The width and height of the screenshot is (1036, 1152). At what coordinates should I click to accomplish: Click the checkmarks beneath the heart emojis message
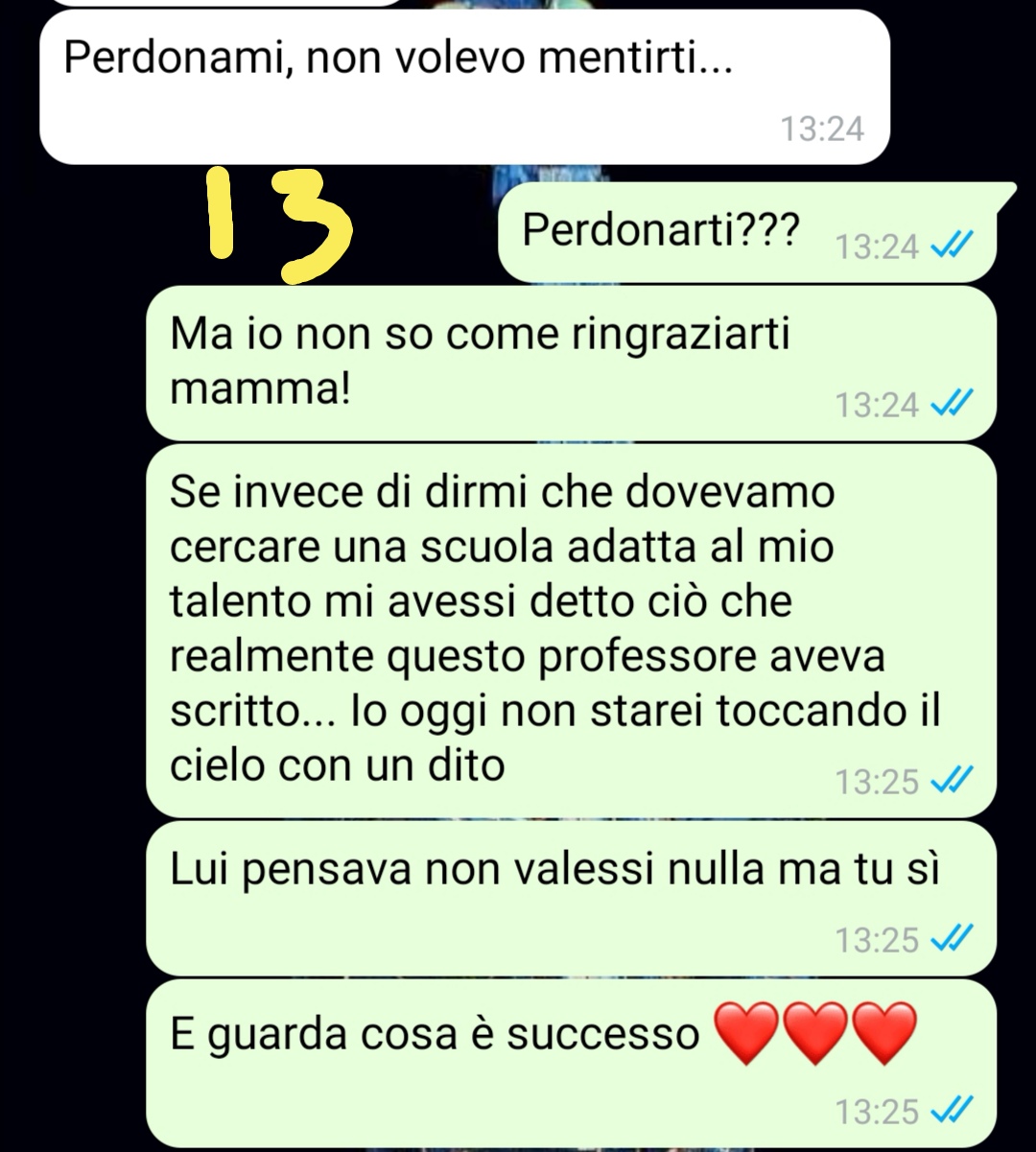pyautogui.click(x=954, y=1112)
